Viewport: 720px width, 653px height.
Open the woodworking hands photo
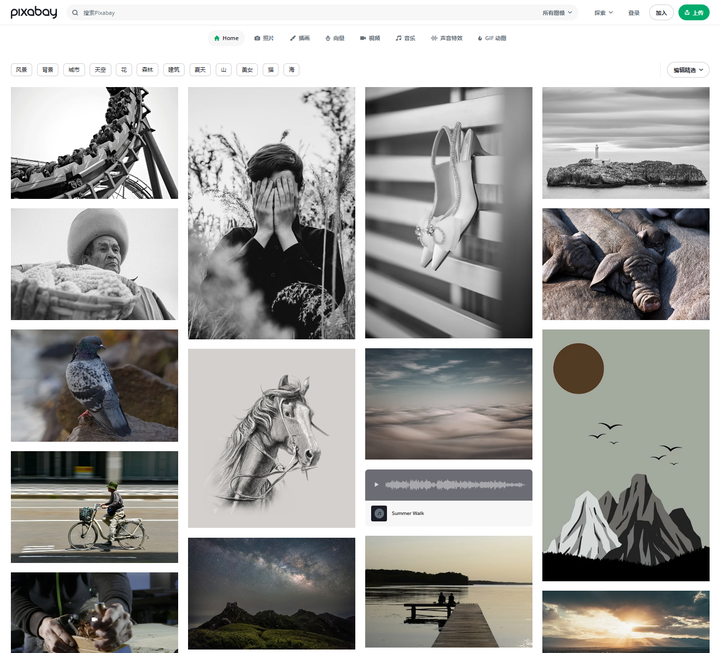tap(94, 613)
